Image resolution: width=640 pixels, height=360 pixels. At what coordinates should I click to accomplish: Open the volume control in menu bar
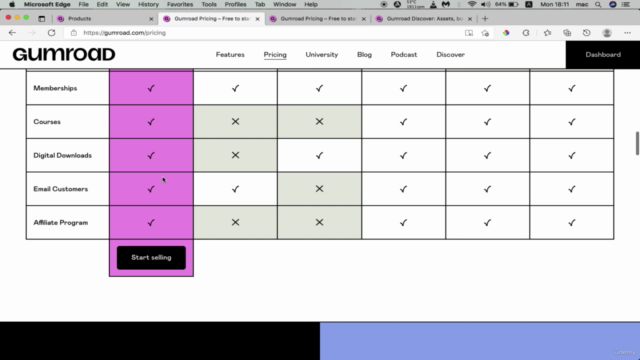[485, 4]
